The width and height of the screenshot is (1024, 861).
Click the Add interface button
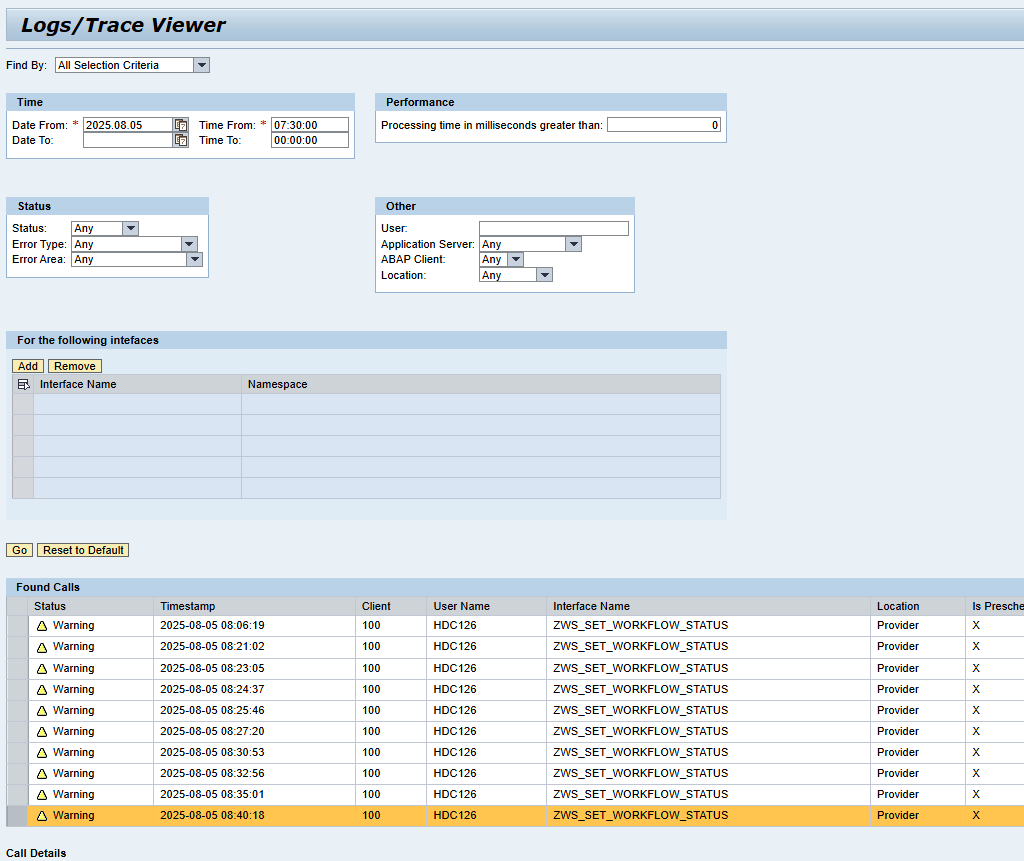[28, 366]
